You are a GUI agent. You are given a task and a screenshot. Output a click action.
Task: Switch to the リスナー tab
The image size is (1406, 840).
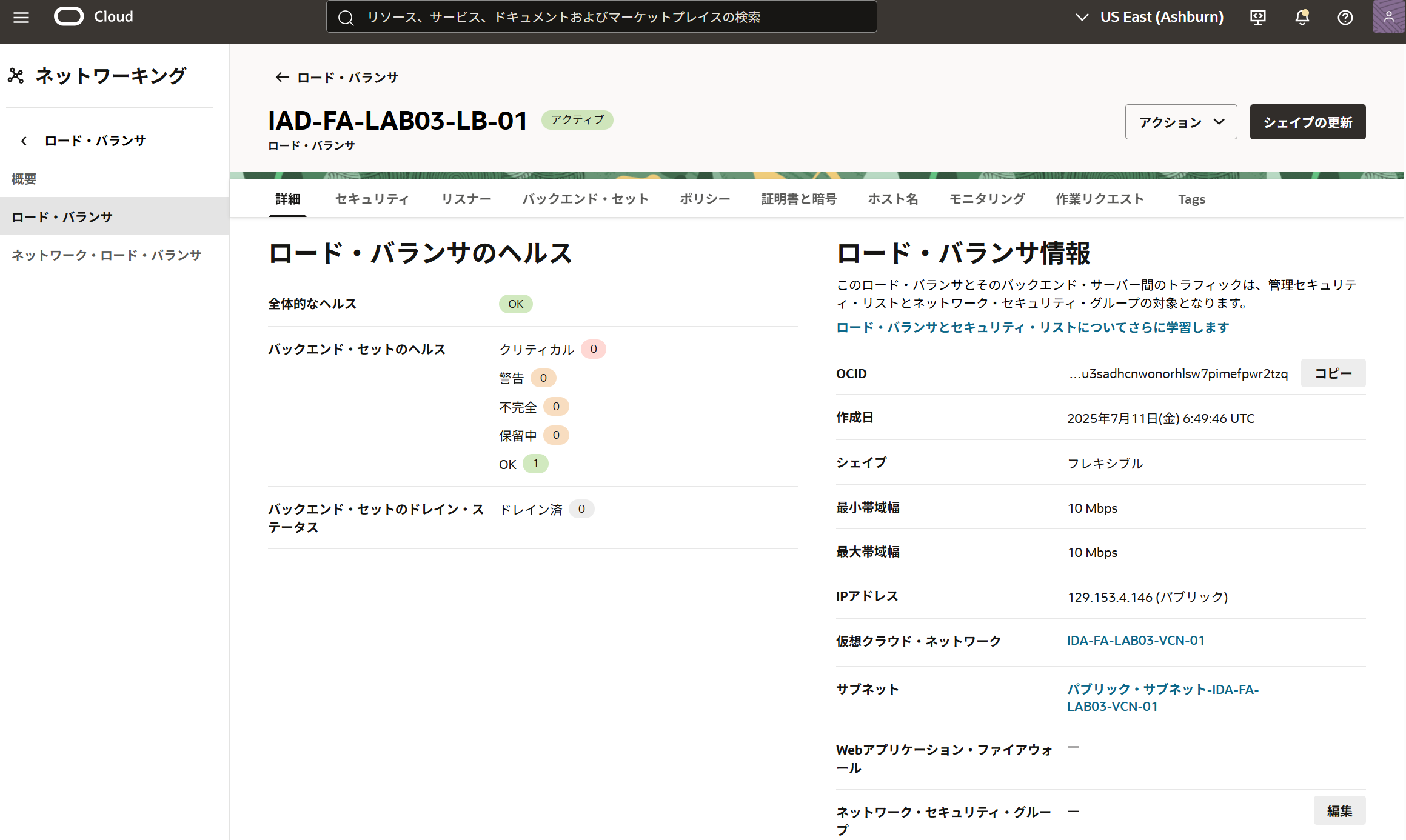tap(466, 199)
